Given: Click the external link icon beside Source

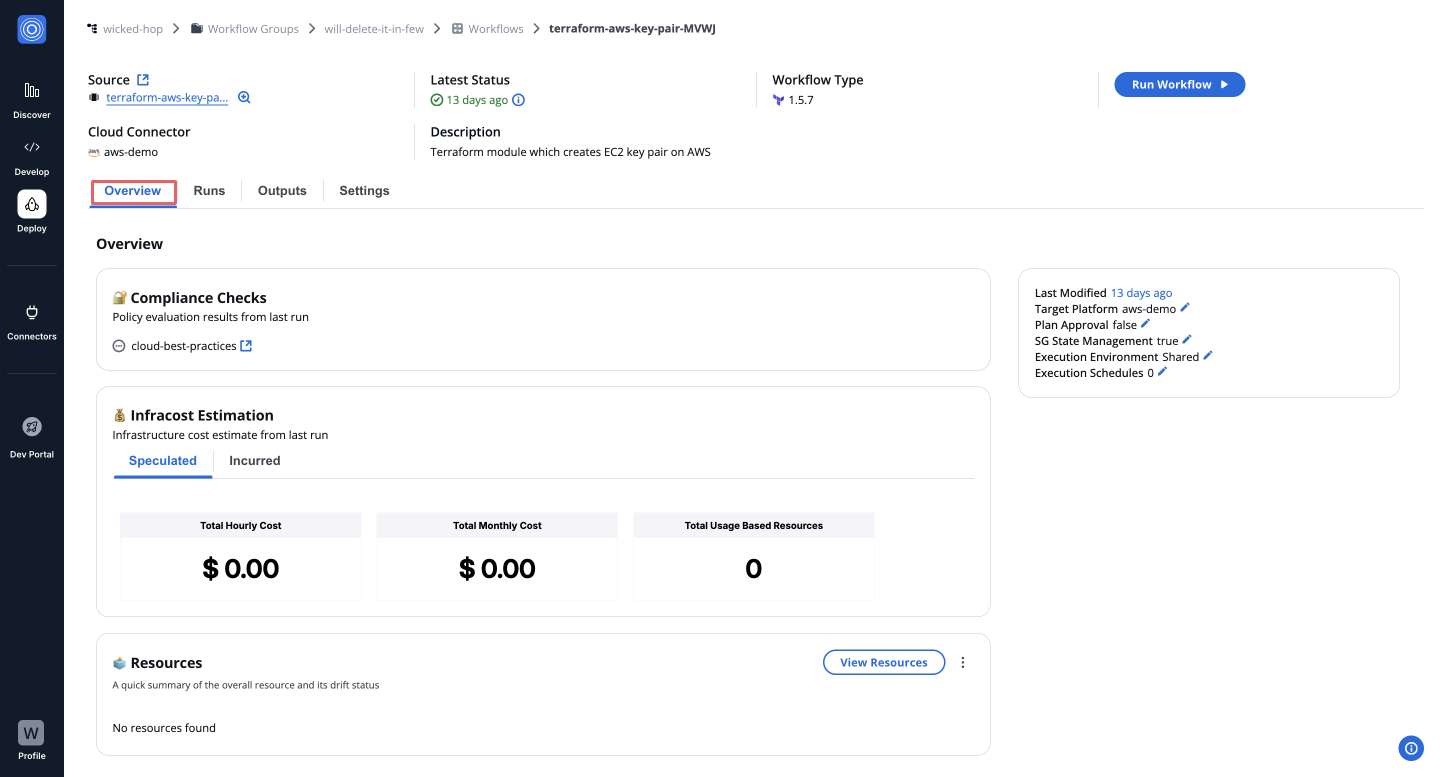Looking at the screenshot, I should click(x=143, y=80).
